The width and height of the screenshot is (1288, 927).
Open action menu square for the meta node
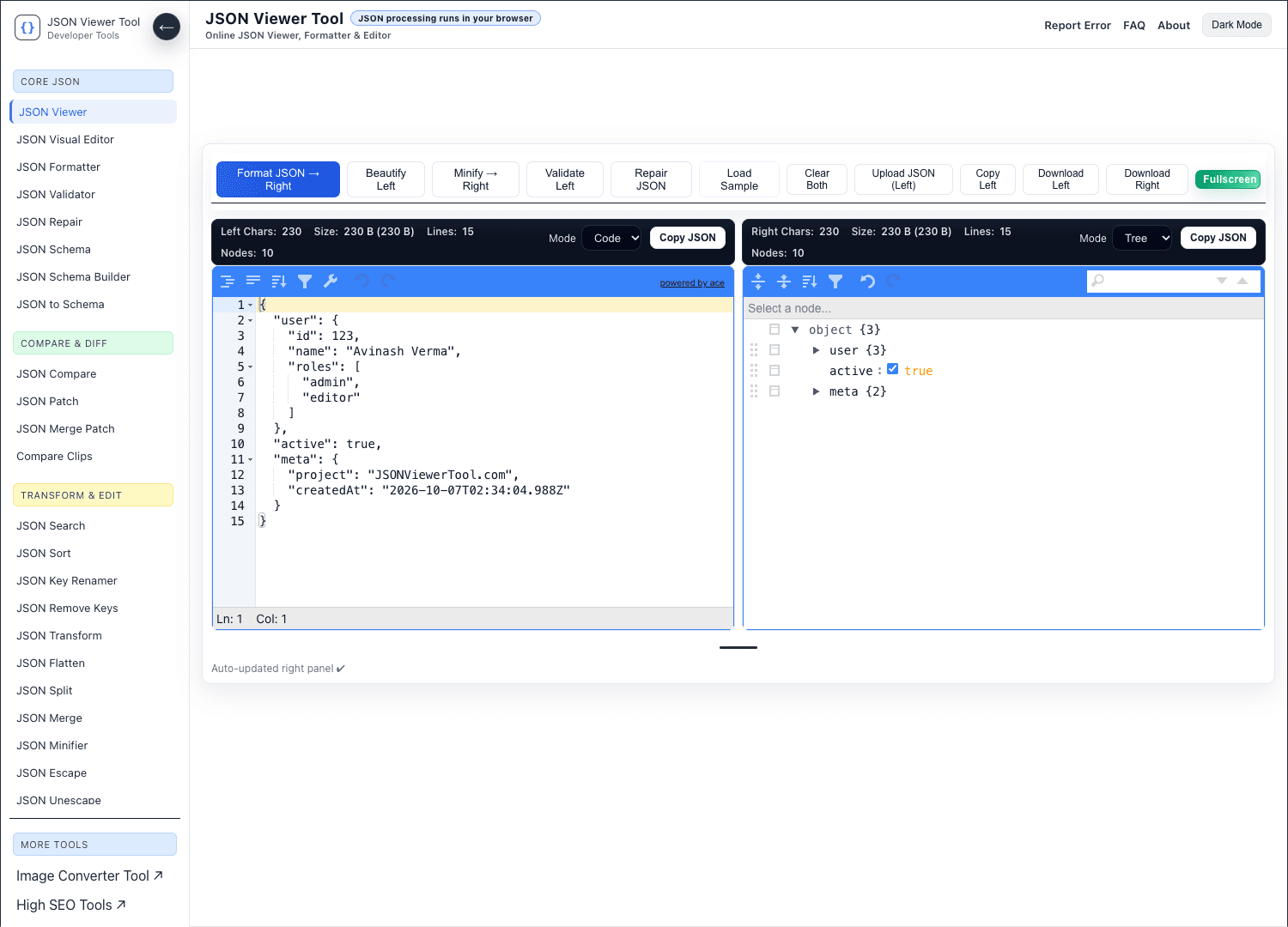(775, 391)
